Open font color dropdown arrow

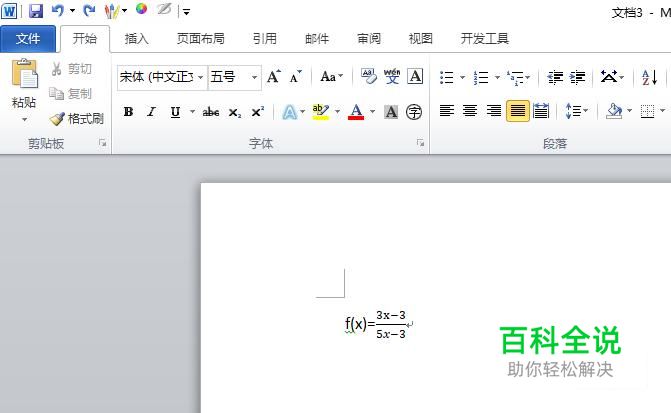pyautogui.click(x=373, y=112)
